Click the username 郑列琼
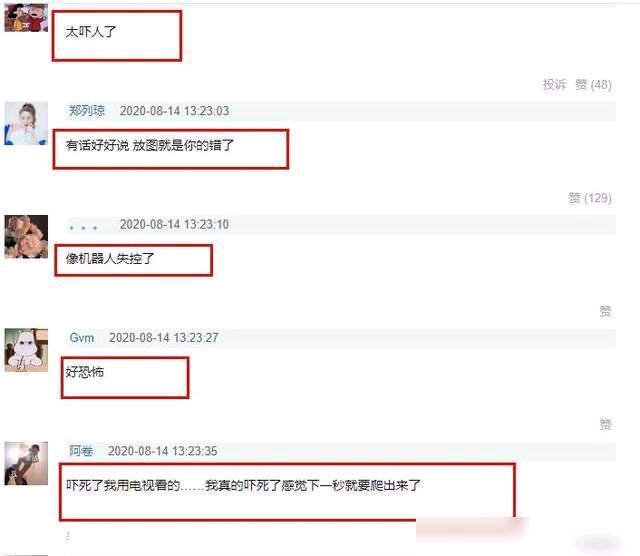The height and width of the screenshot is (556, 640). 87,111
